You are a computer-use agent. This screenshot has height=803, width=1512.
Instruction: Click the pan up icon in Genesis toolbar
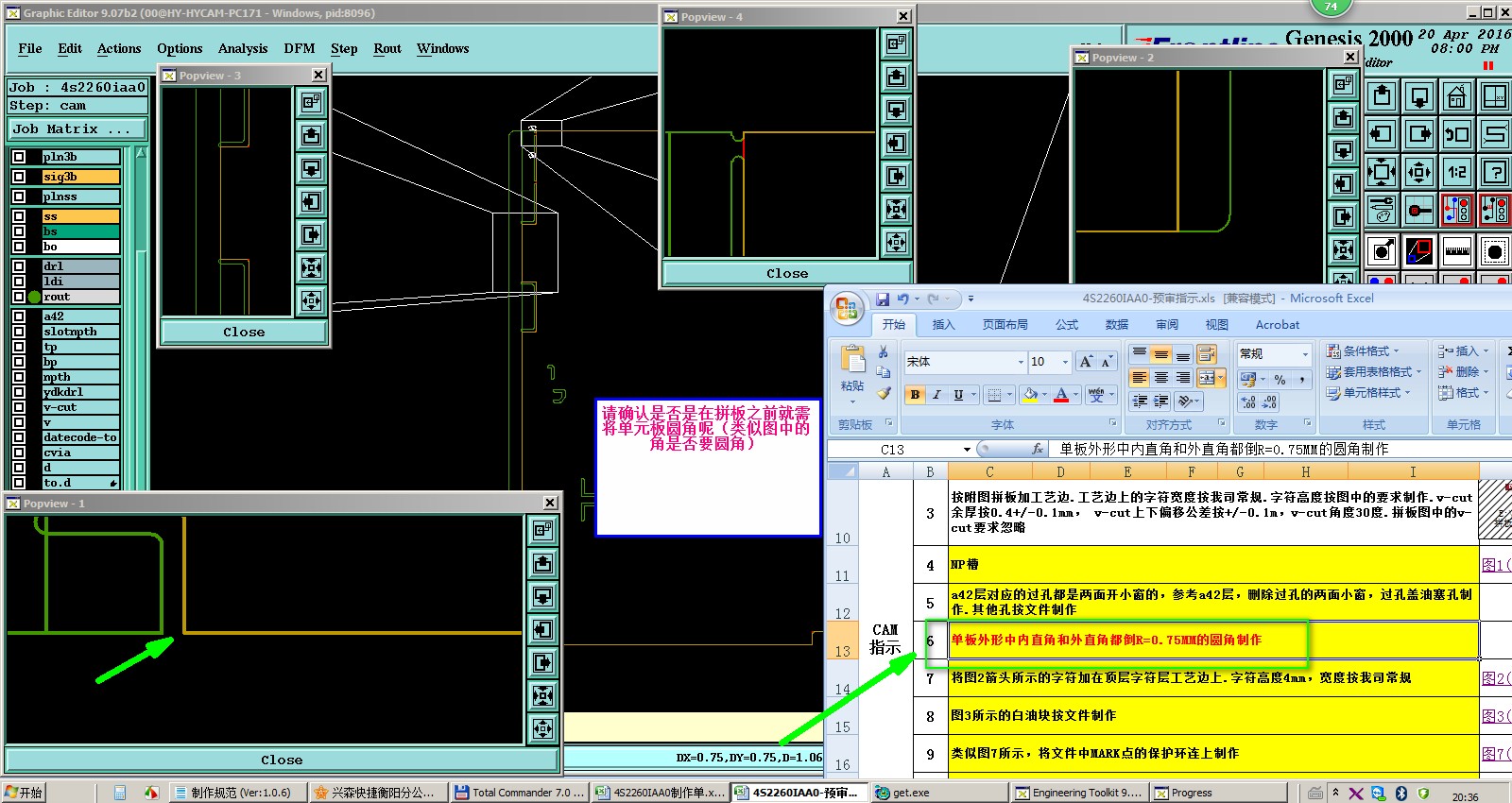1381,96
